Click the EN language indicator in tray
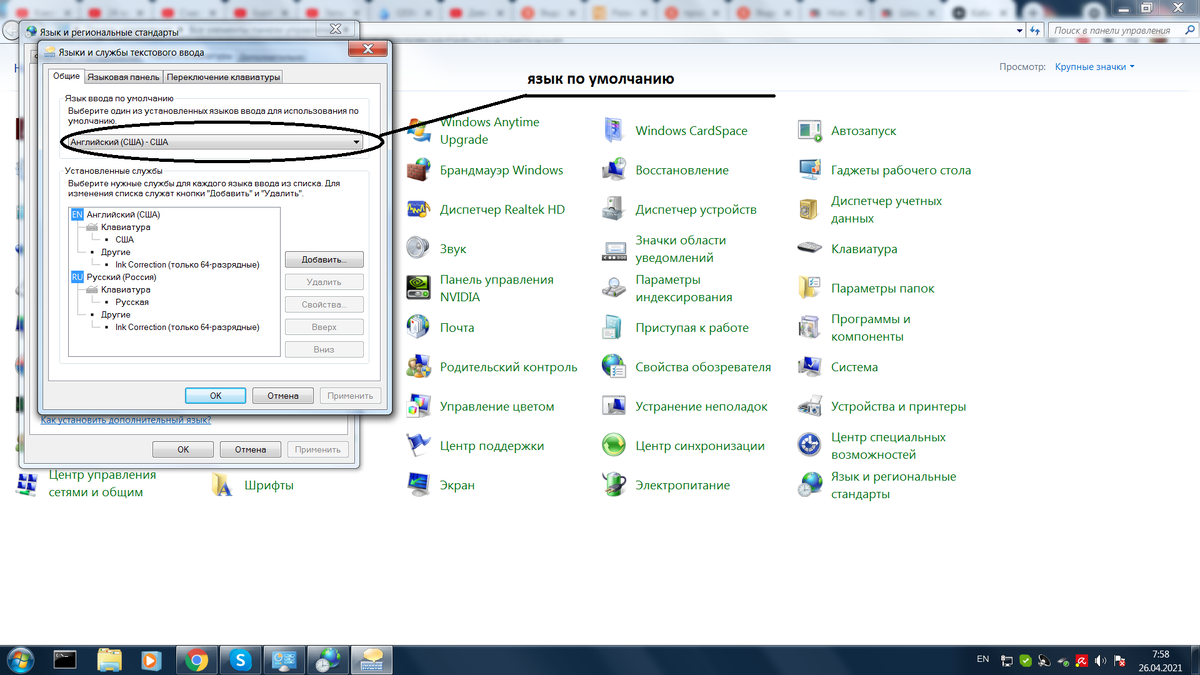 (x=982, y=659)
